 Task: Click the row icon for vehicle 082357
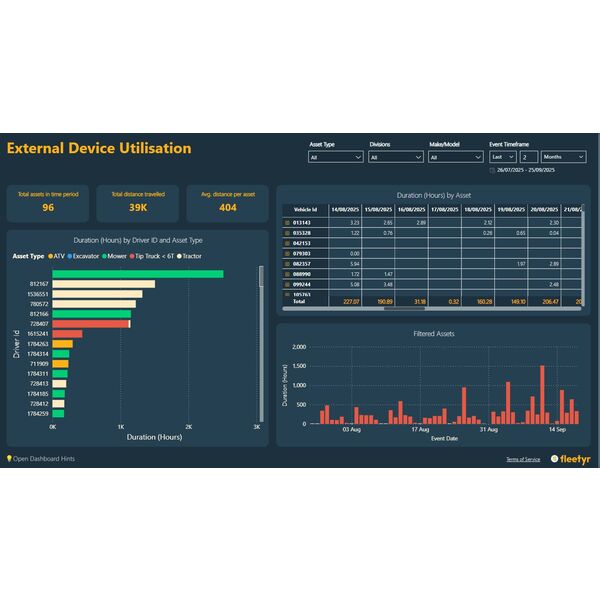(287, 264)
